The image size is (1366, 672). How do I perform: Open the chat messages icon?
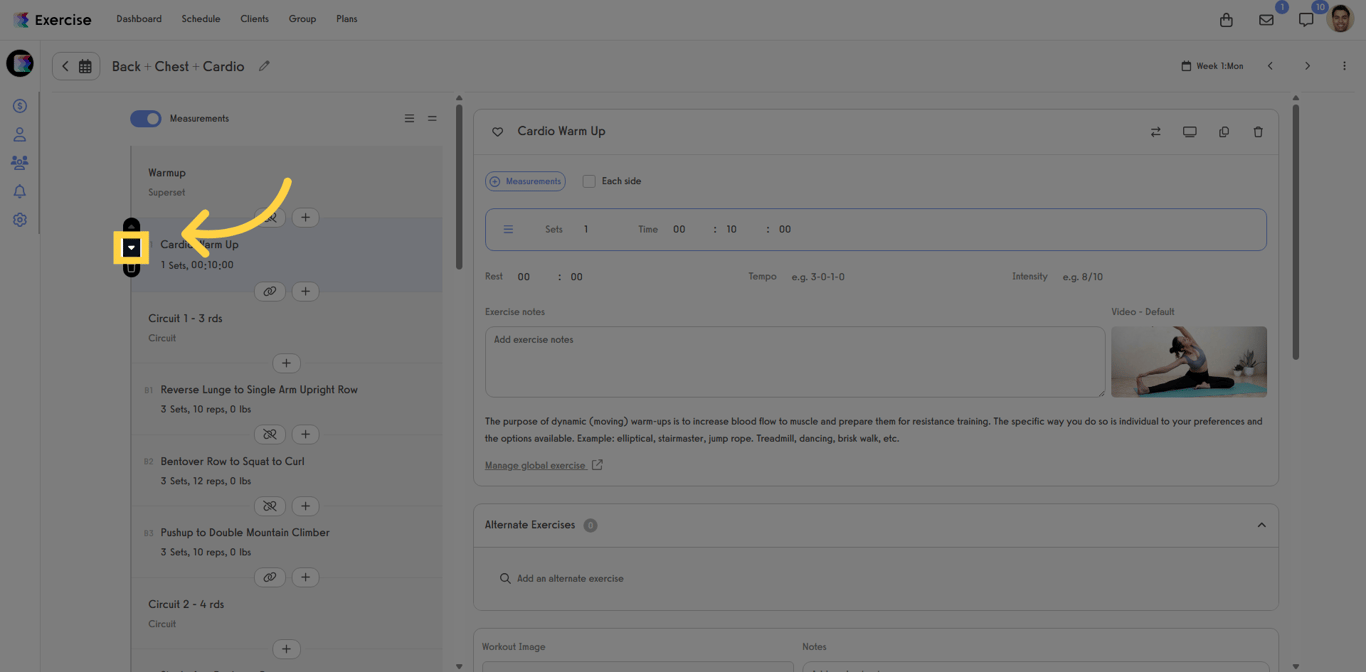[1306, 20]
